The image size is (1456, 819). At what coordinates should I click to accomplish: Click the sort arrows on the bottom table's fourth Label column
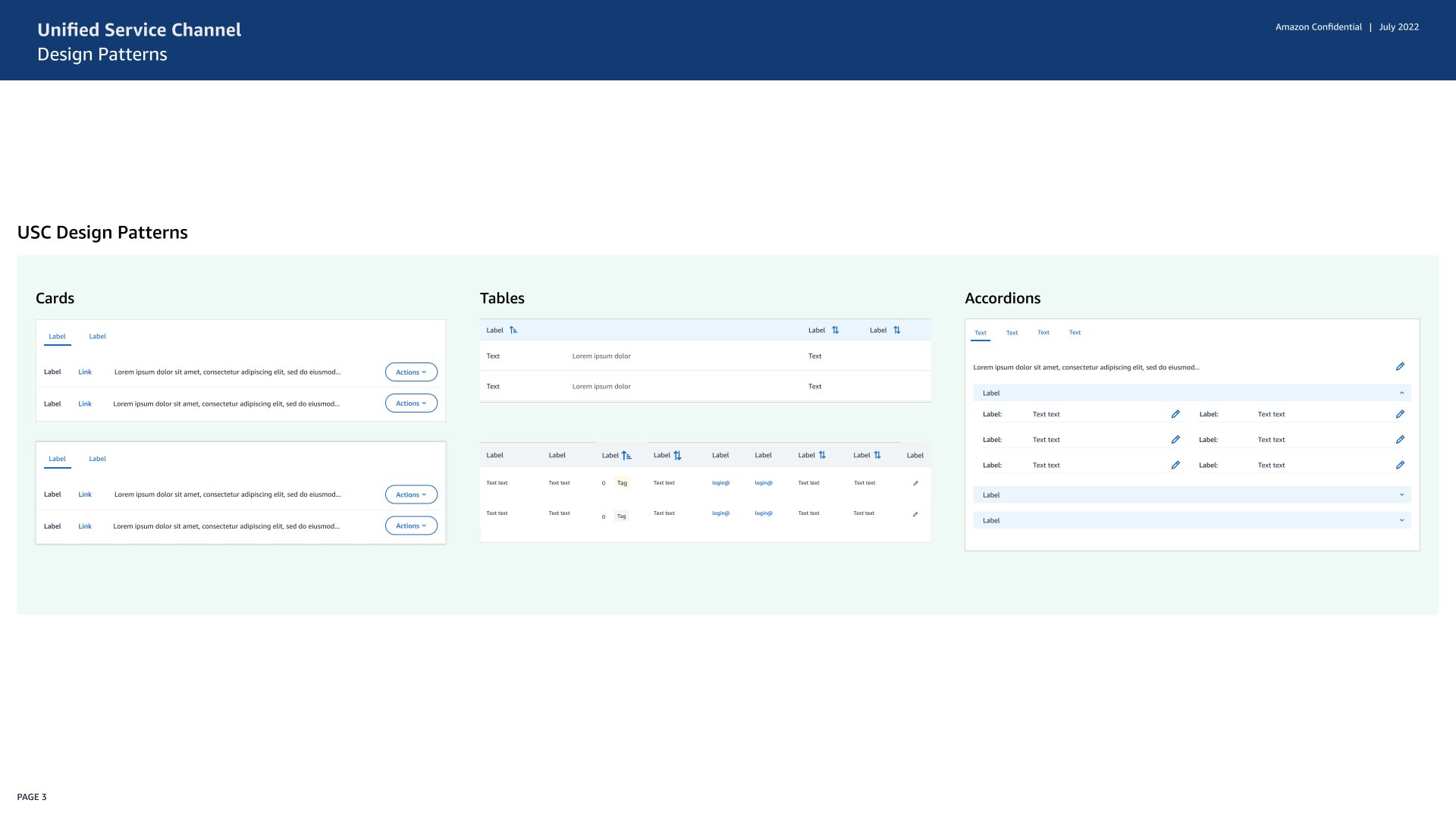[x=677, y=456]
